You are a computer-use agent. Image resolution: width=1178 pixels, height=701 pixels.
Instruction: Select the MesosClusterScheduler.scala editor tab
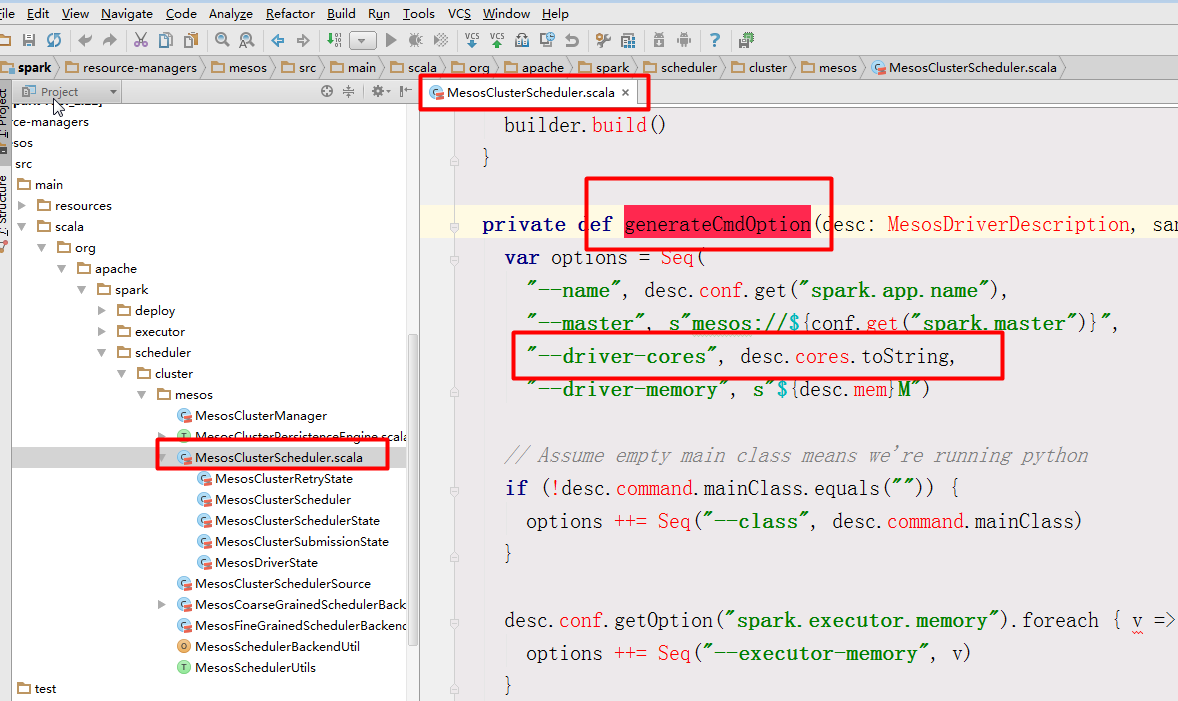(x=530, y=92)
